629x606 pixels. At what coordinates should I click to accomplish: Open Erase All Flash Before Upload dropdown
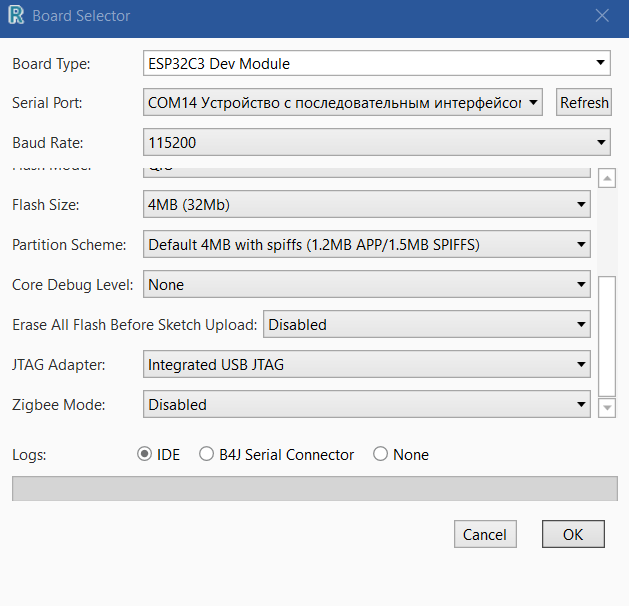(426, 325)
